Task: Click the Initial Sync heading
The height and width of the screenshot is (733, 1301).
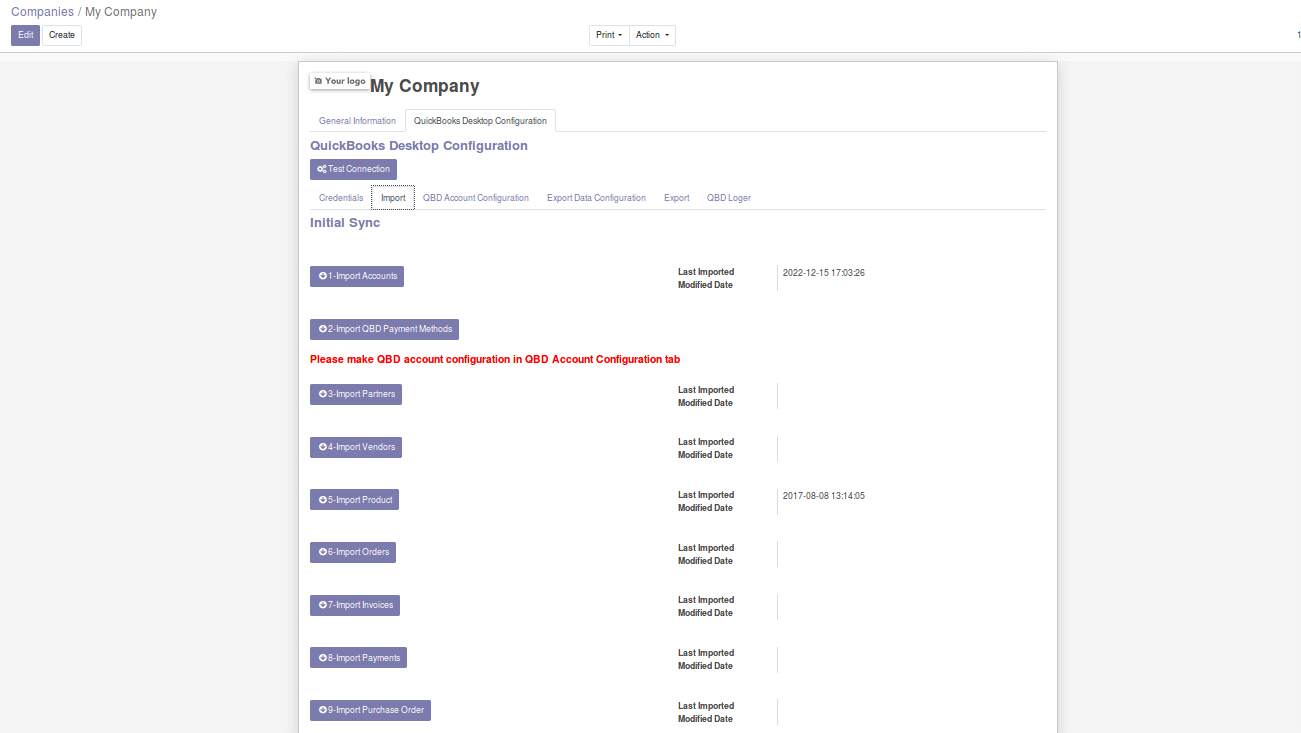Action: pyautogui.click(x=345, y=223)
